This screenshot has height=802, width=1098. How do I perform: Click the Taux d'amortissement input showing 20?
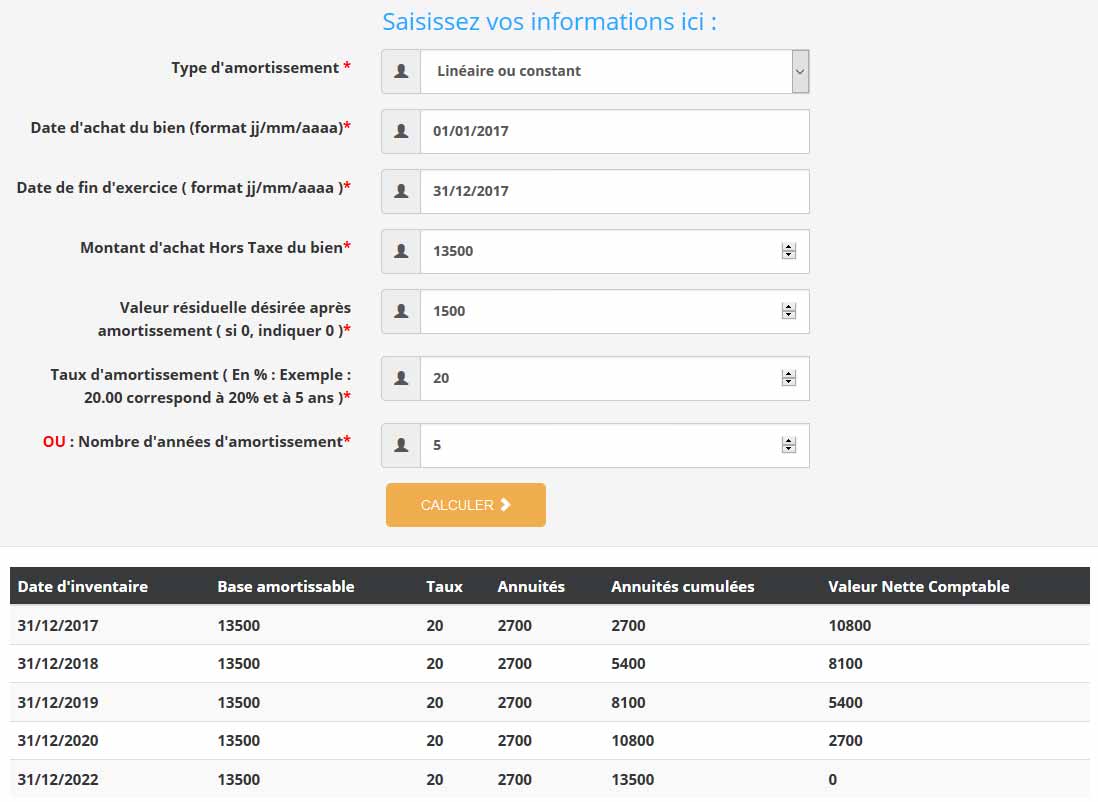click(x=615, y=378)
